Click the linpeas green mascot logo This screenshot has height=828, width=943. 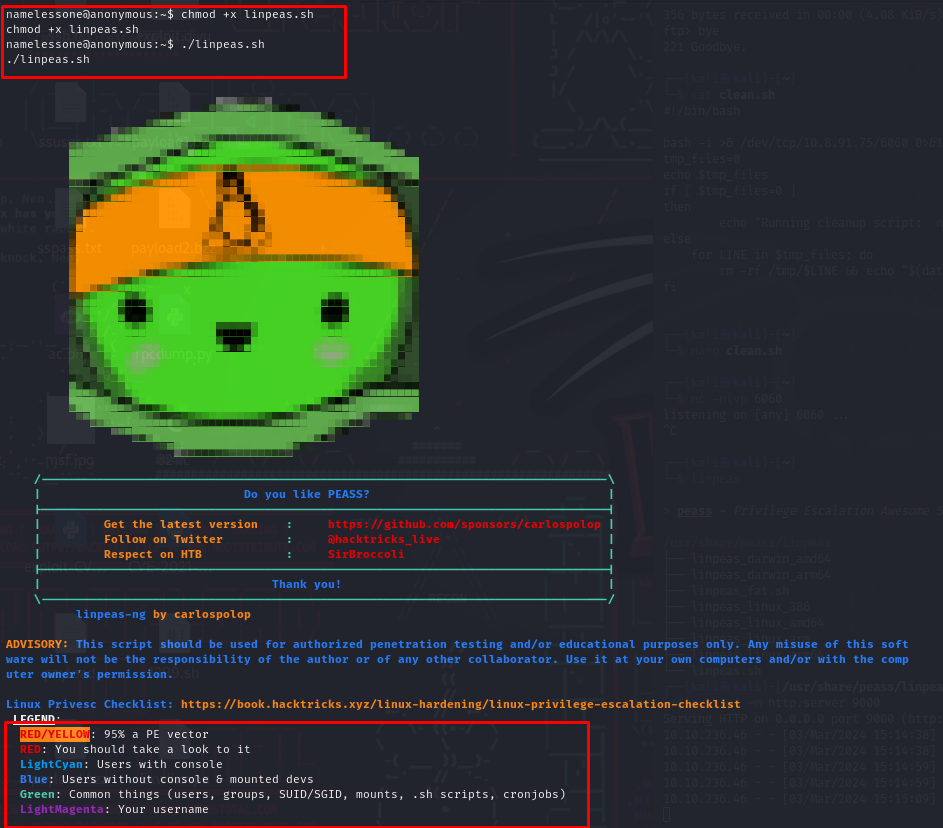(244, 277)
